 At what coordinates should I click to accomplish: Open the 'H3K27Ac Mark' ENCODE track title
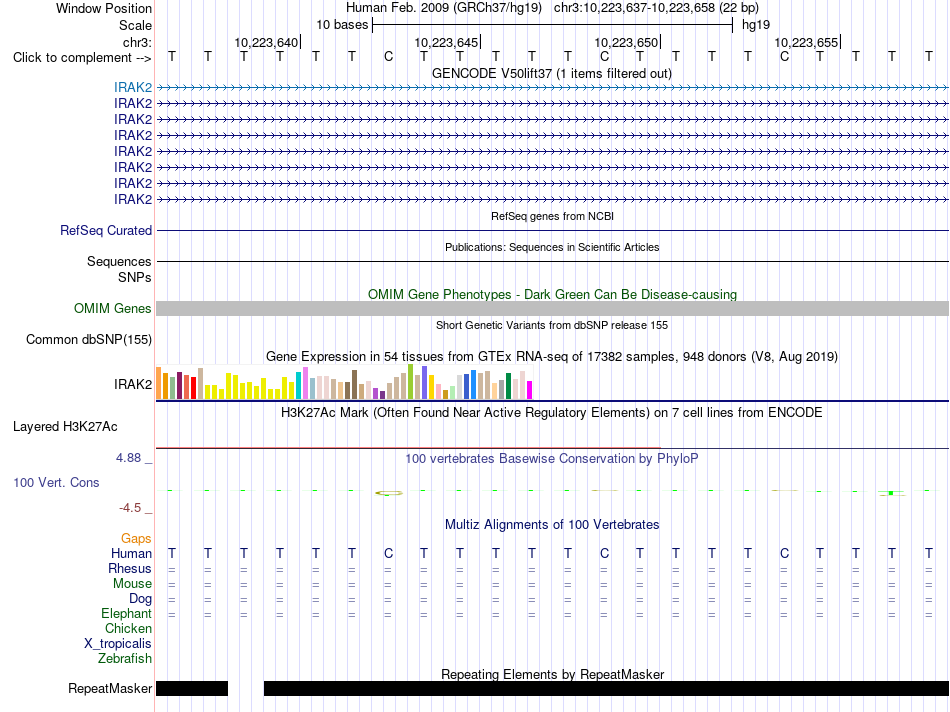pos(552,413)
